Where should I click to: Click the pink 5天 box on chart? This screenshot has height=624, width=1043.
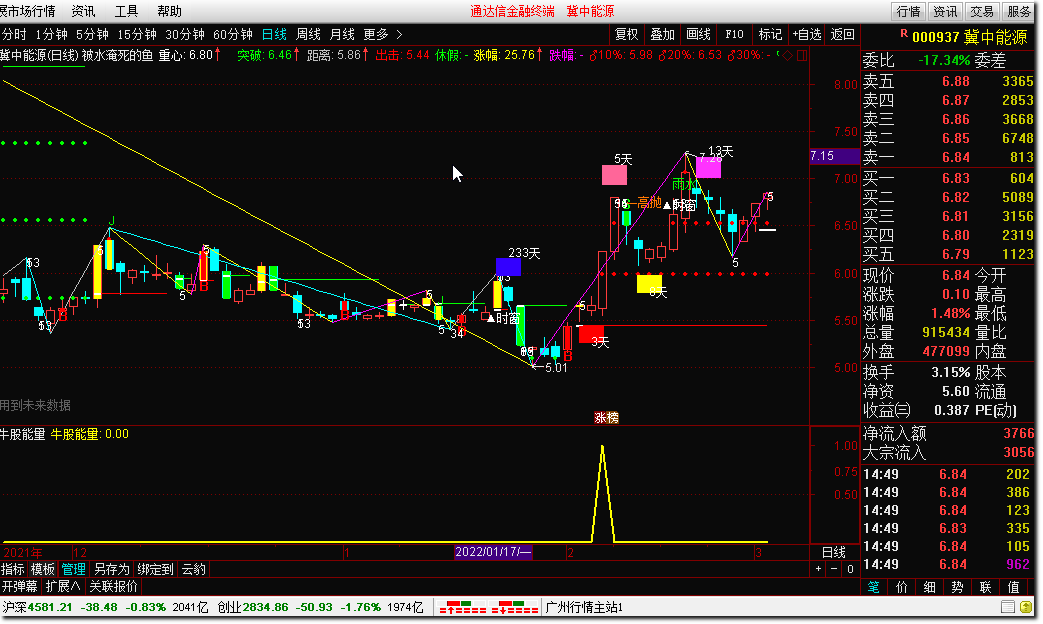point(614,175)
